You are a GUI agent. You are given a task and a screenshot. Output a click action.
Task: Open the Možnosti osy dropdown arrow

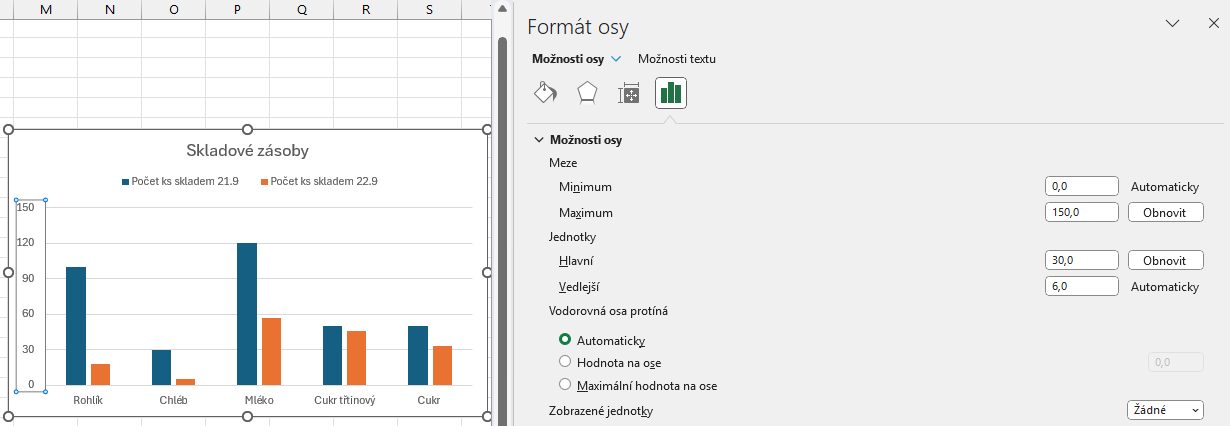[x=616, y=59]
